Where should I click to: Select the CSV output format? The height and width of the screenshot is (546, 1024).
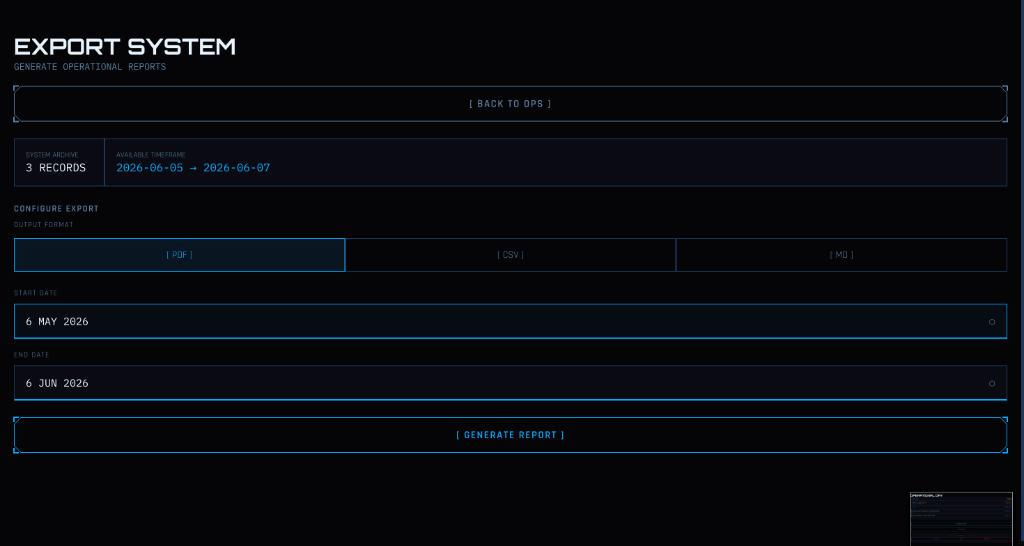[510, 255]
